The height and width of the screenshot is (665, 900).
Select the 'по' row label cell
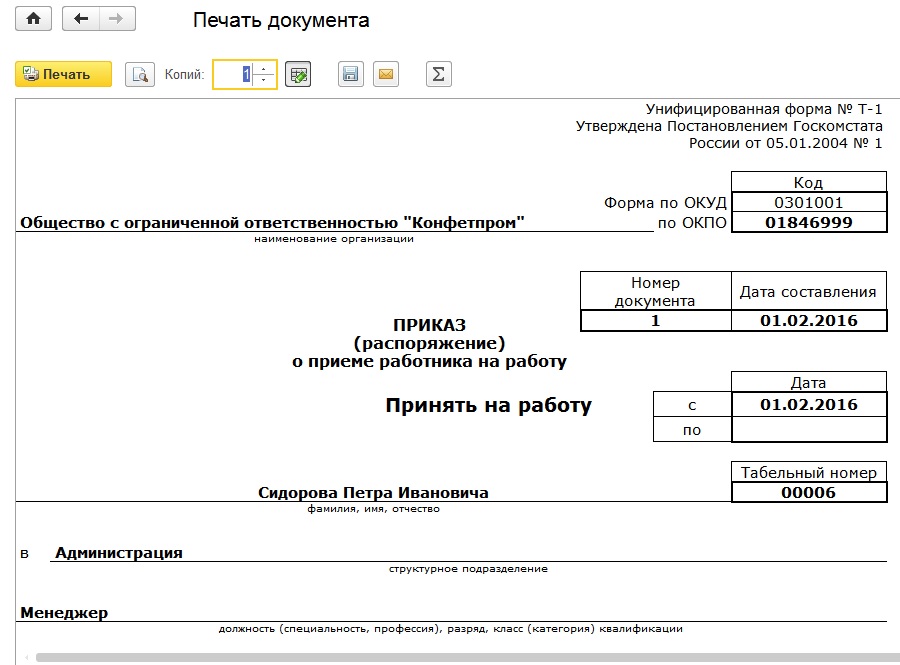692,430
